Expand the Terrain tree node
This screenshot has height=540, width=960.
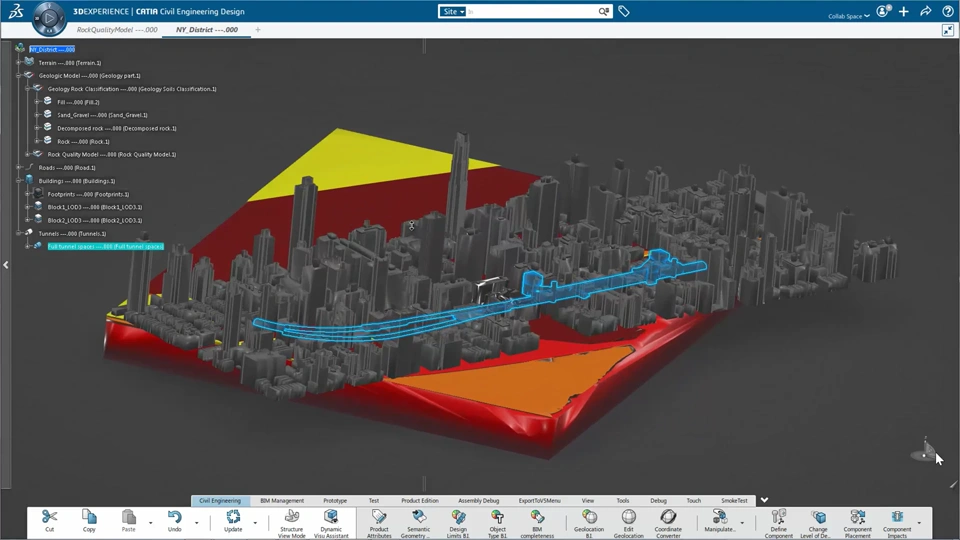(x=19, y=62)
